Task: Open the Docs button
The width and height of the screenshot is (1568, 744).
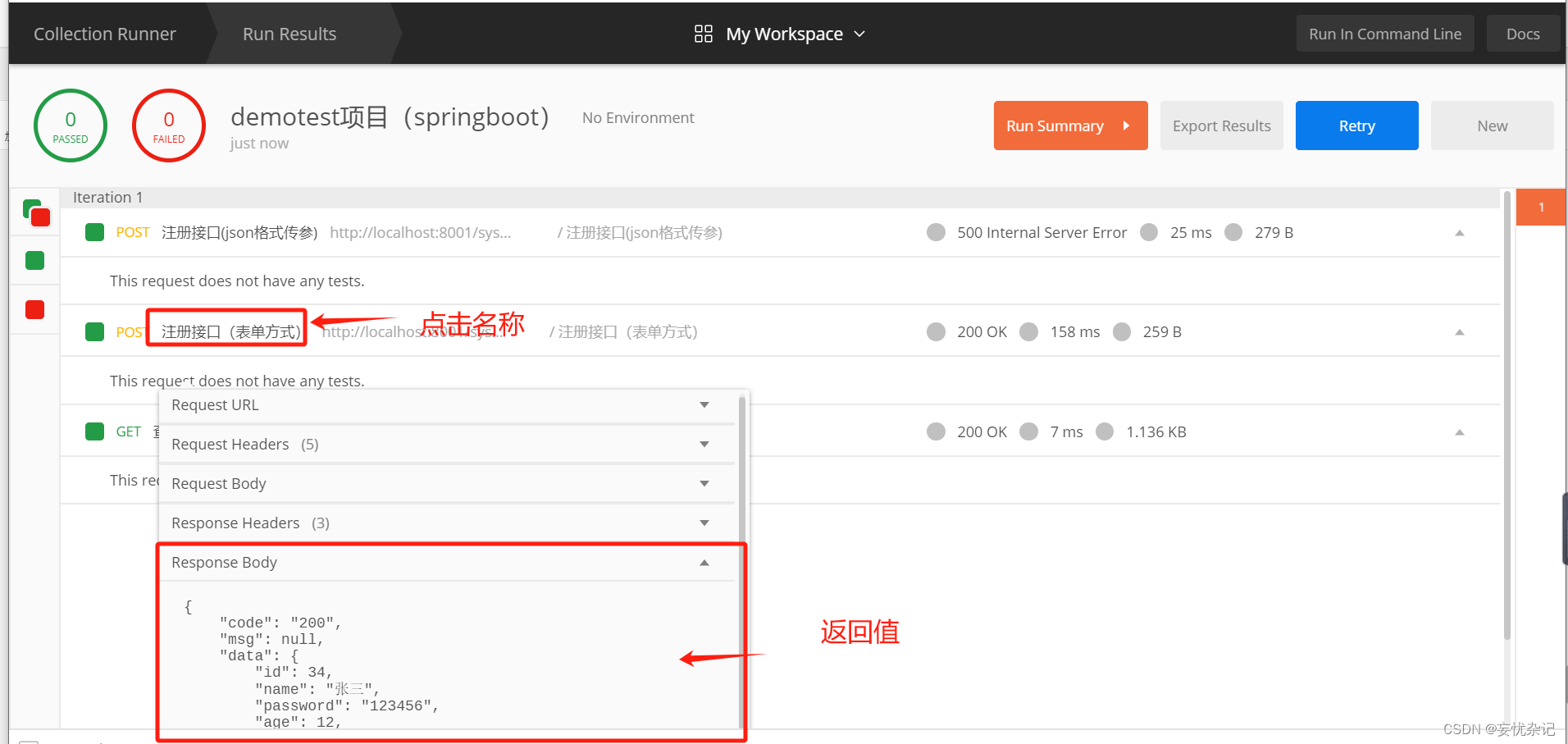Action: [1523, 34]
